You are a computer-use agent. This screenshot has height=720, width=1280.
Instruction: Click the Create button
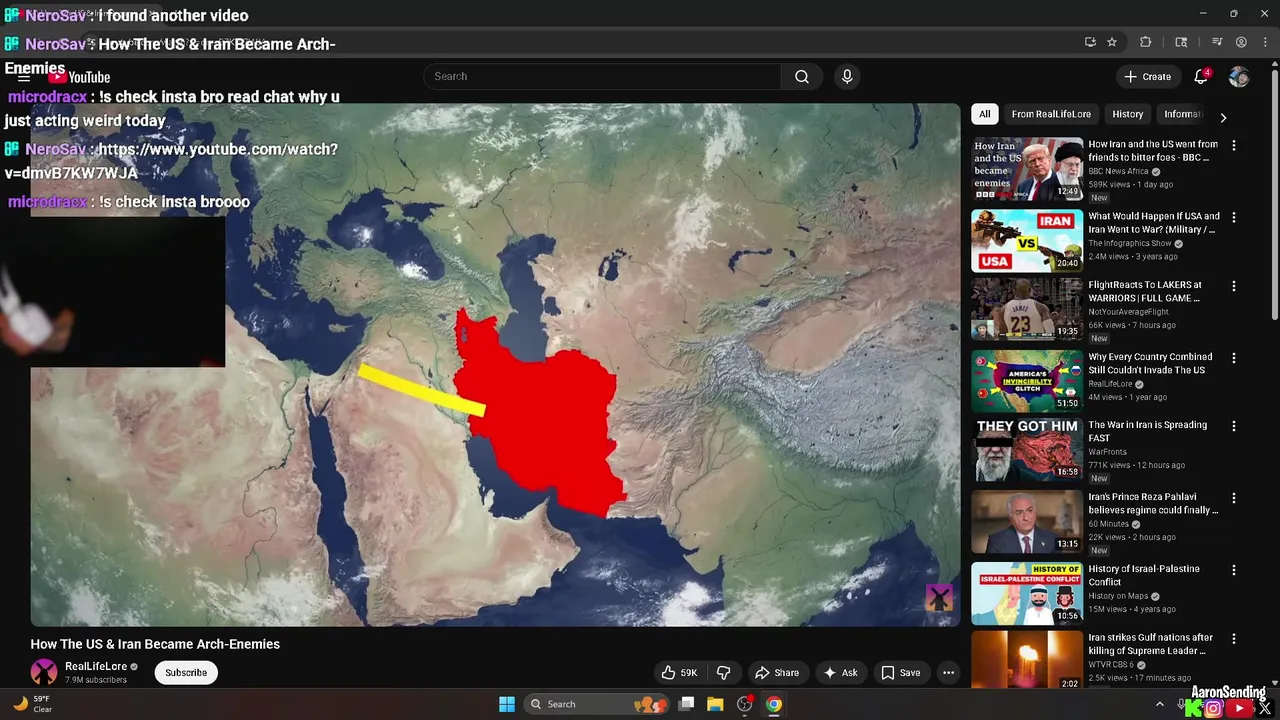(1148, 77)
